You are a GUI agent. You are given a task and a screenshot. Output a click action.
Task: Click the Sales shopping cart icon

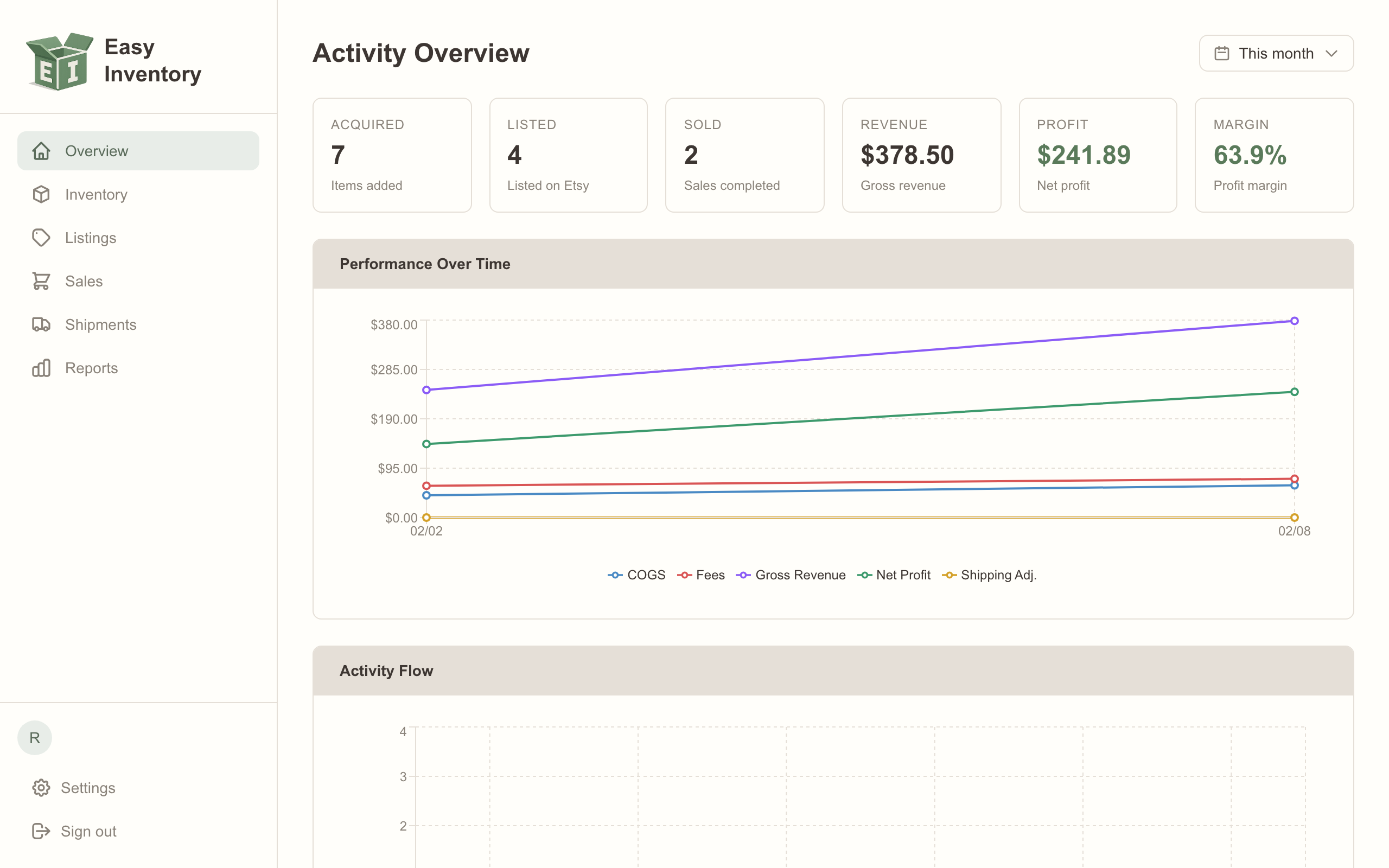click(x=41, y=280)
